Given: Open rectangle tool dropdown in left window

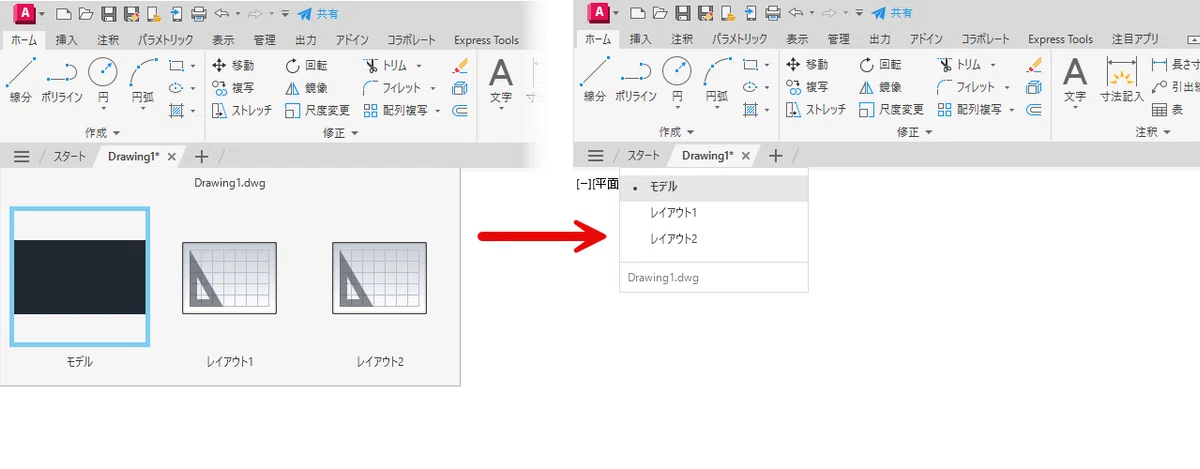Looking at the screenshot, I should 192,65.
